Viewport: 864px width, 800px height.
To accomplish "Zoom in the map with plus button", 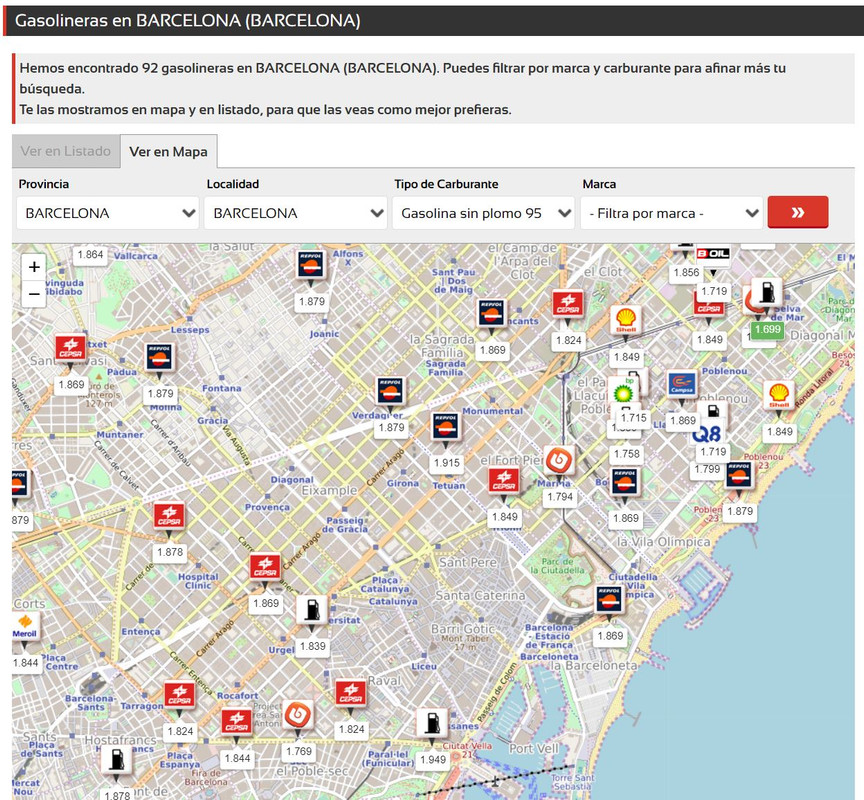I will (34, 267).
